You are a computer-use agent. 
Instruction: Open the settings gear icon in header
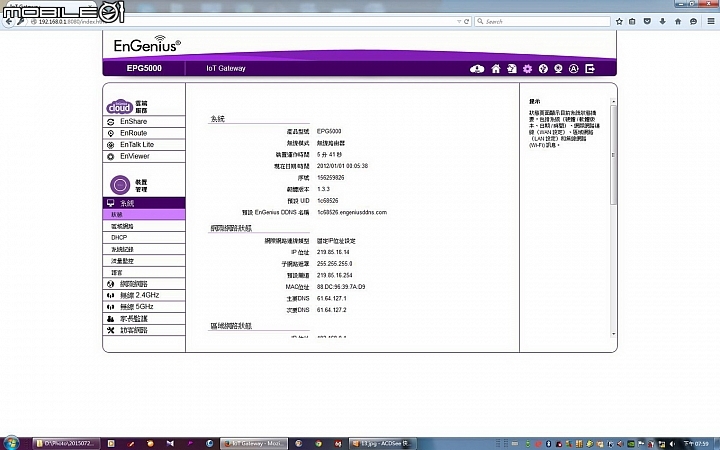tap(527, 69)
